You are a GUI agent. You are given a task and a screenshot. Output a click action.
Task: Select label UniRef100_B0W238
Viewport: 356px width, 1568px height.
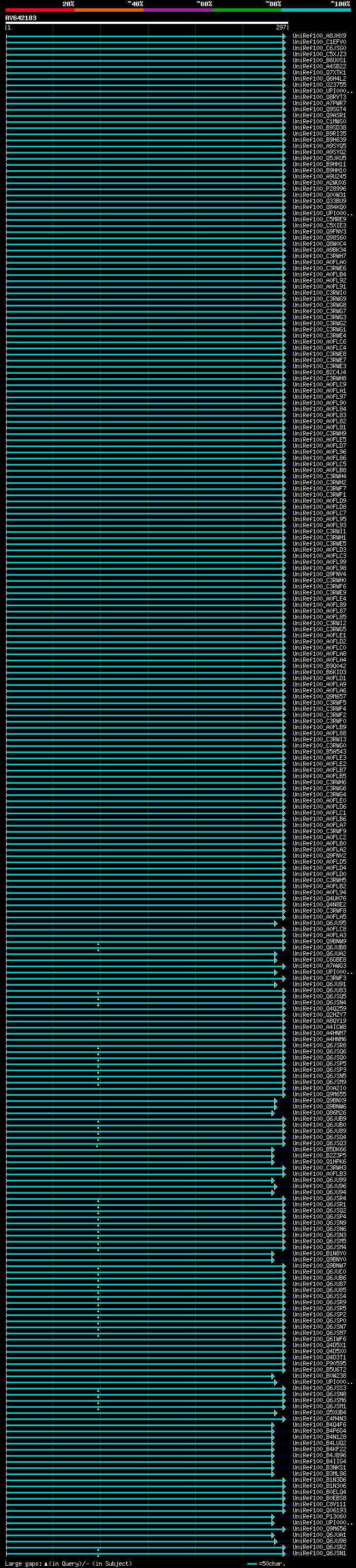coord(319,1376)
